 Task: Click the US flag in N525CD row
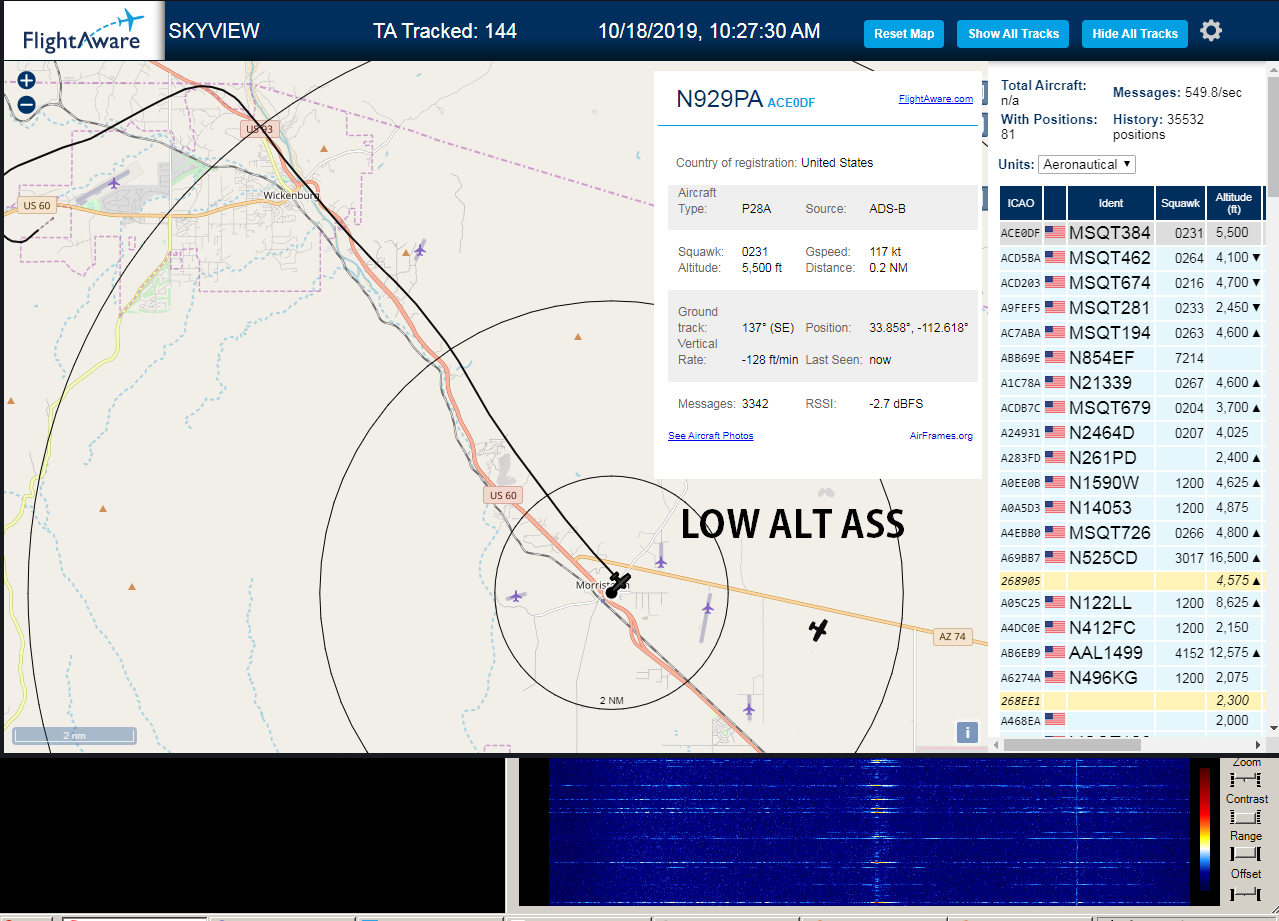pyautogui.click(x=1055, y=557)
